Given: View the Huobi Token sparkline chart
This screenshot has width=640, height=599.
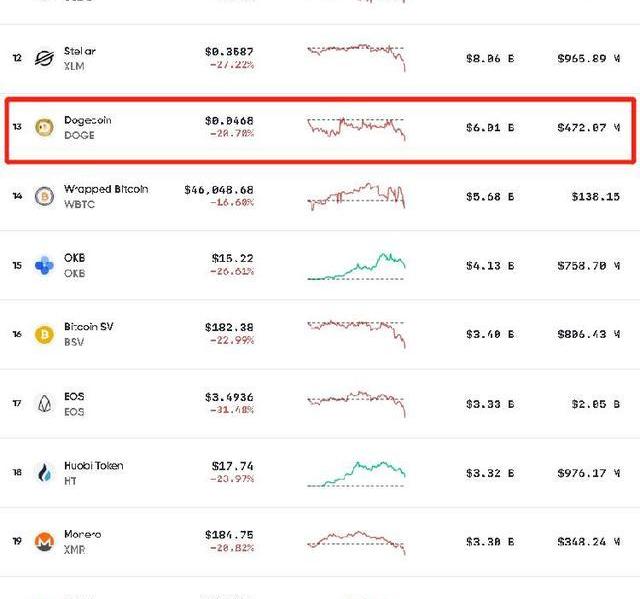Looking at the screenshot, I should tap(356, 474).
